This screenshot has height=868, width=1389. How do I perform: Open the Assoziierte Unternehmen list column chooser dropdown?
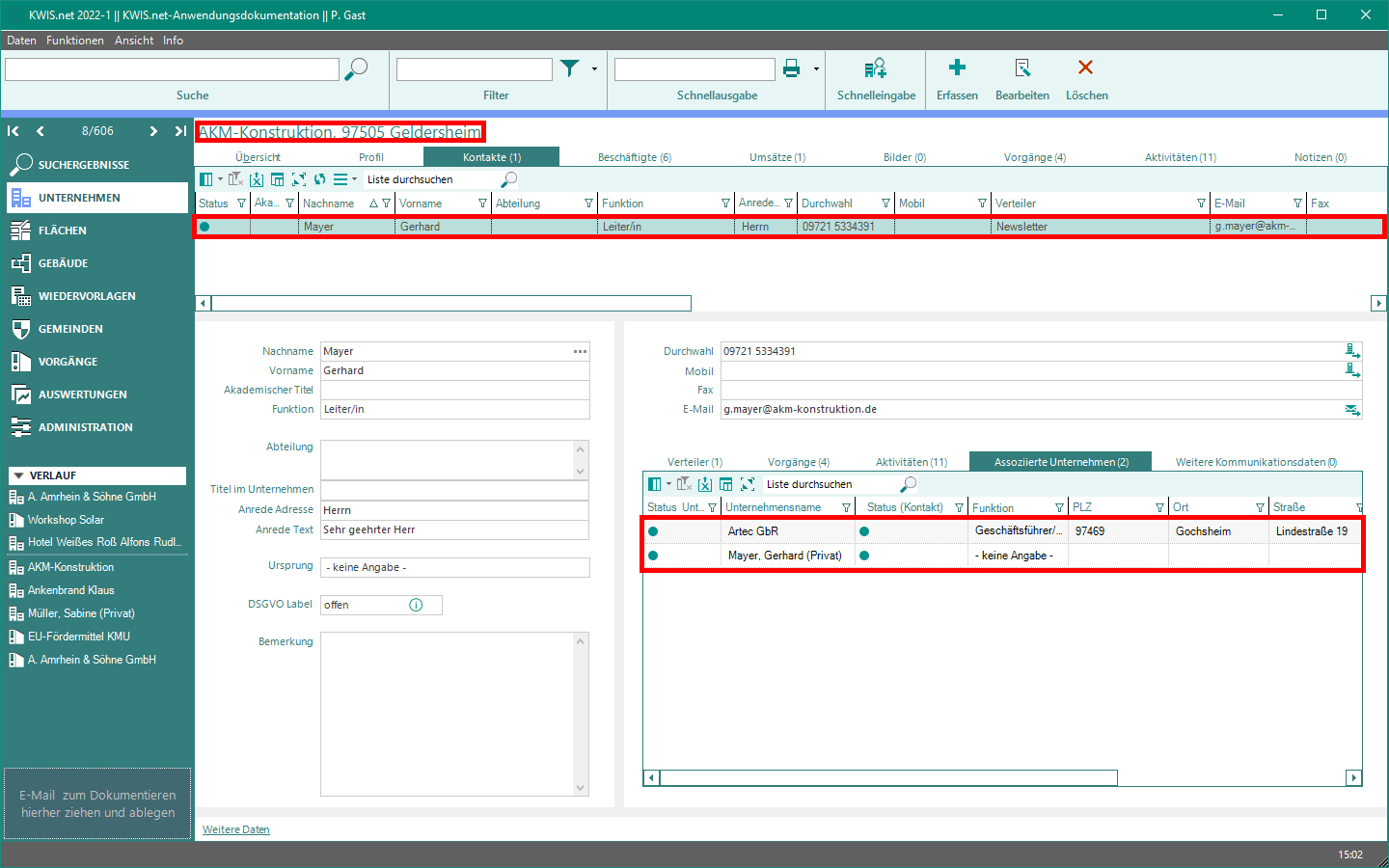coord(668,484)
